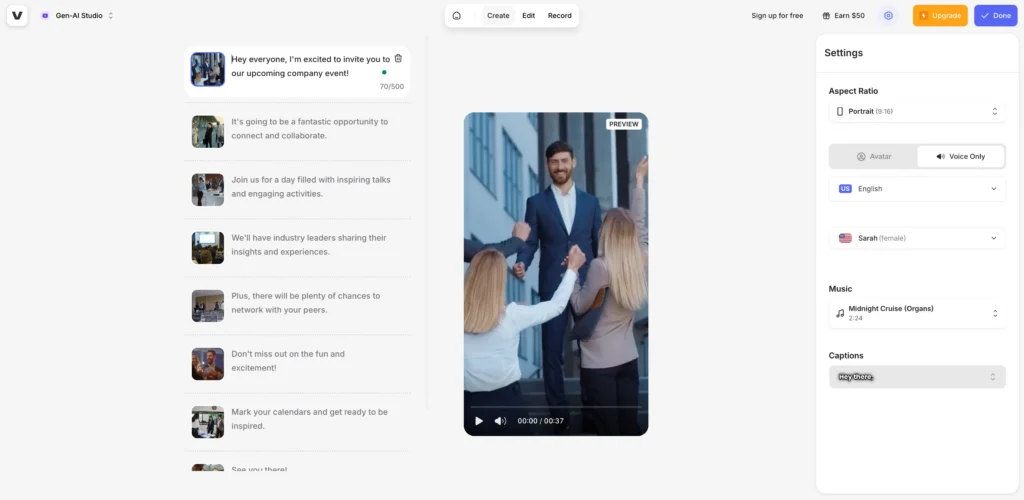
Task: Click the home icon in top toolbar
Action: [457, 16]
